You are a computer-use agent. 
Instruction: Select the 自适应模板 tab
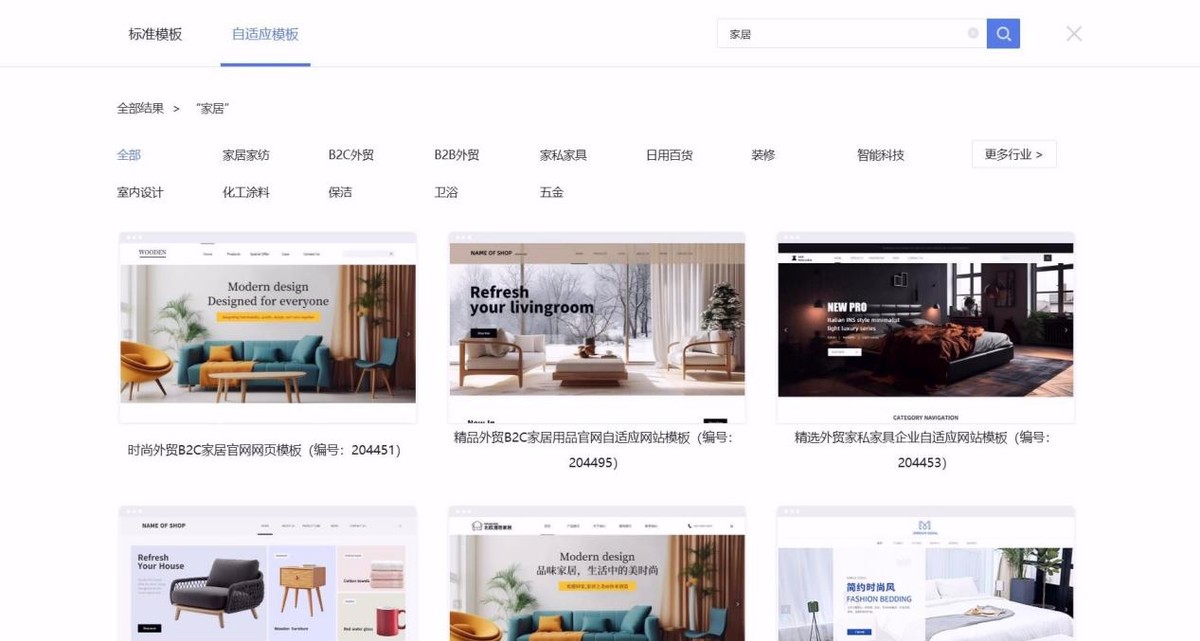click(x=264, y=32)
